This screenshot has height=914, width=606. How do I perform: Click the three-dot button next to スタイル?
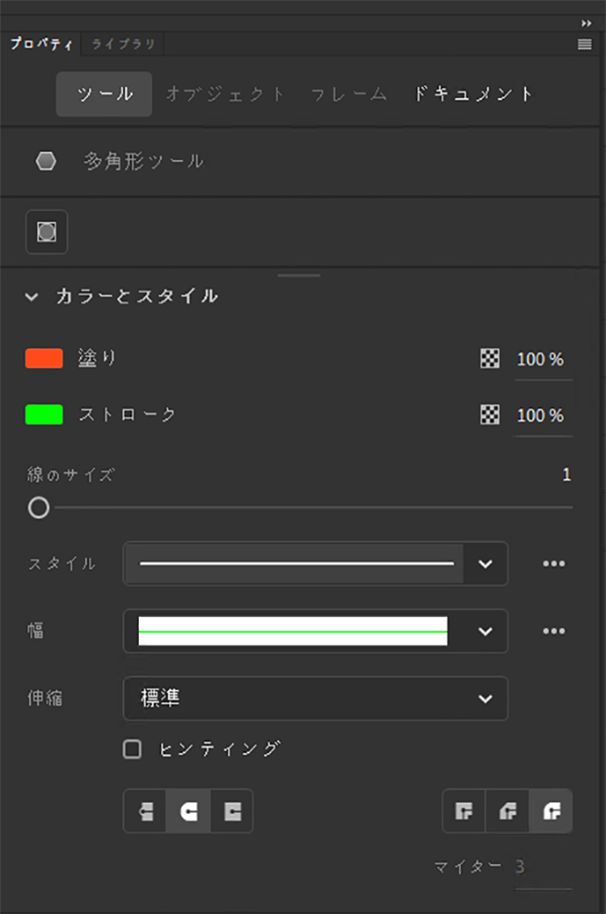click(554, 563)
